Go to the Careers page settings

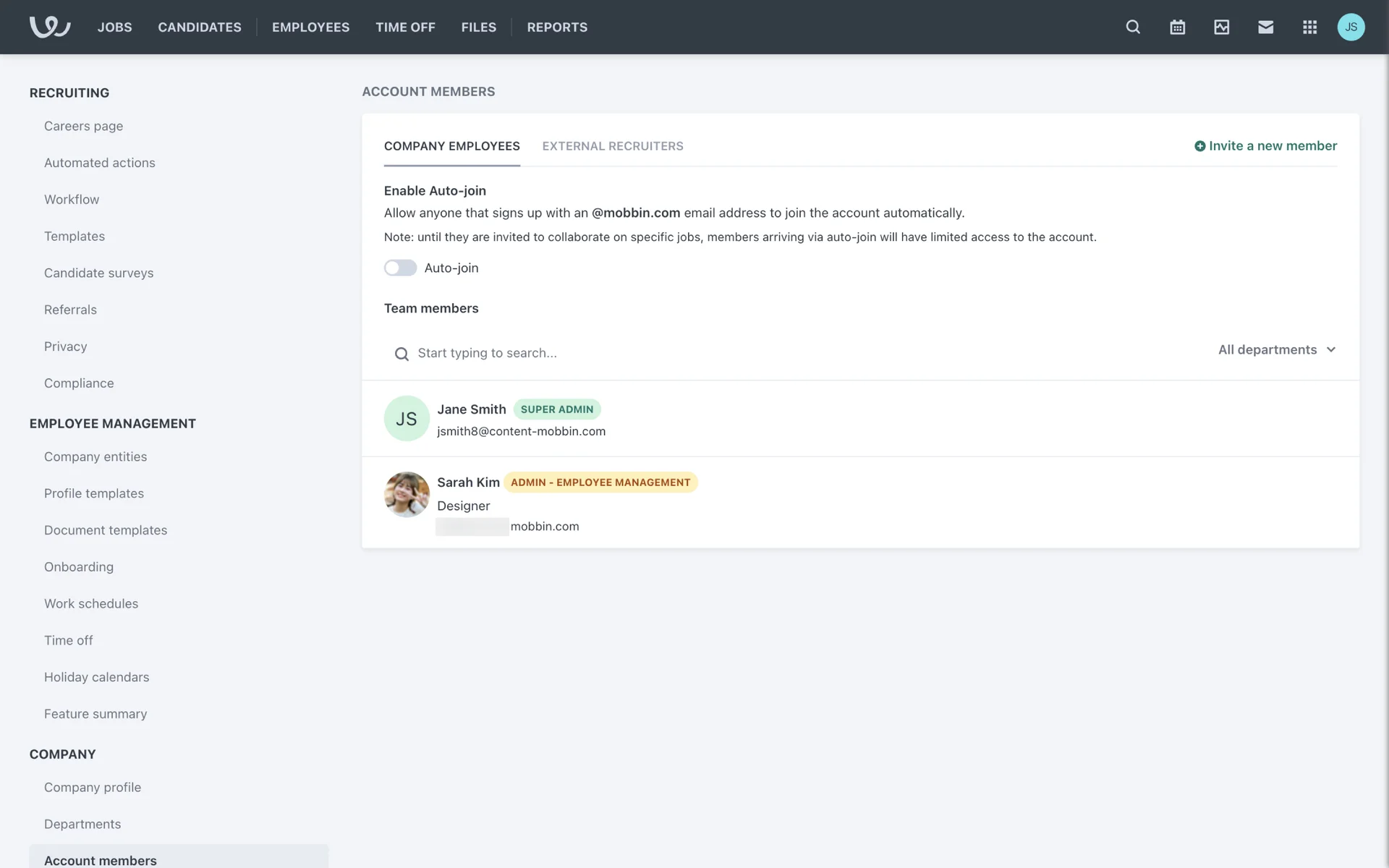83,126
